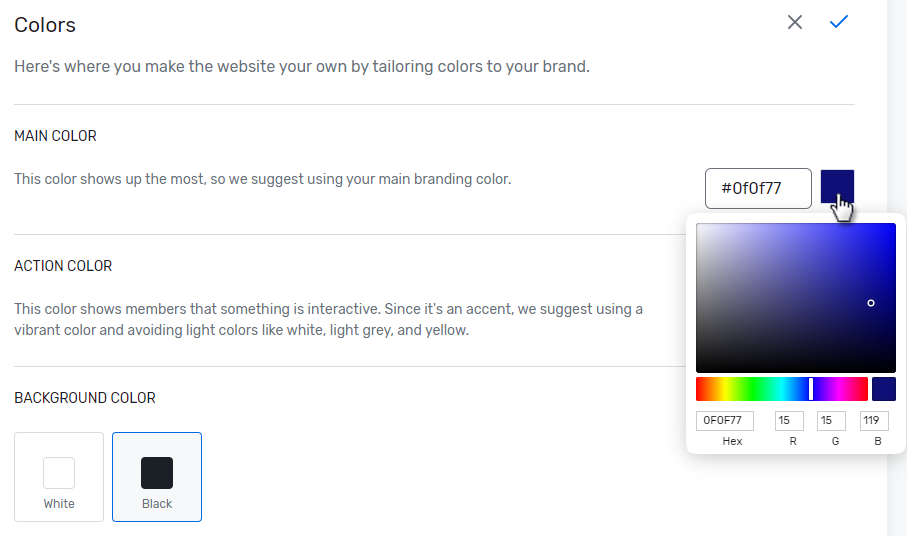The image size is (907, 536).
Task: Click the R label below picker
Action: coord(793,441)
